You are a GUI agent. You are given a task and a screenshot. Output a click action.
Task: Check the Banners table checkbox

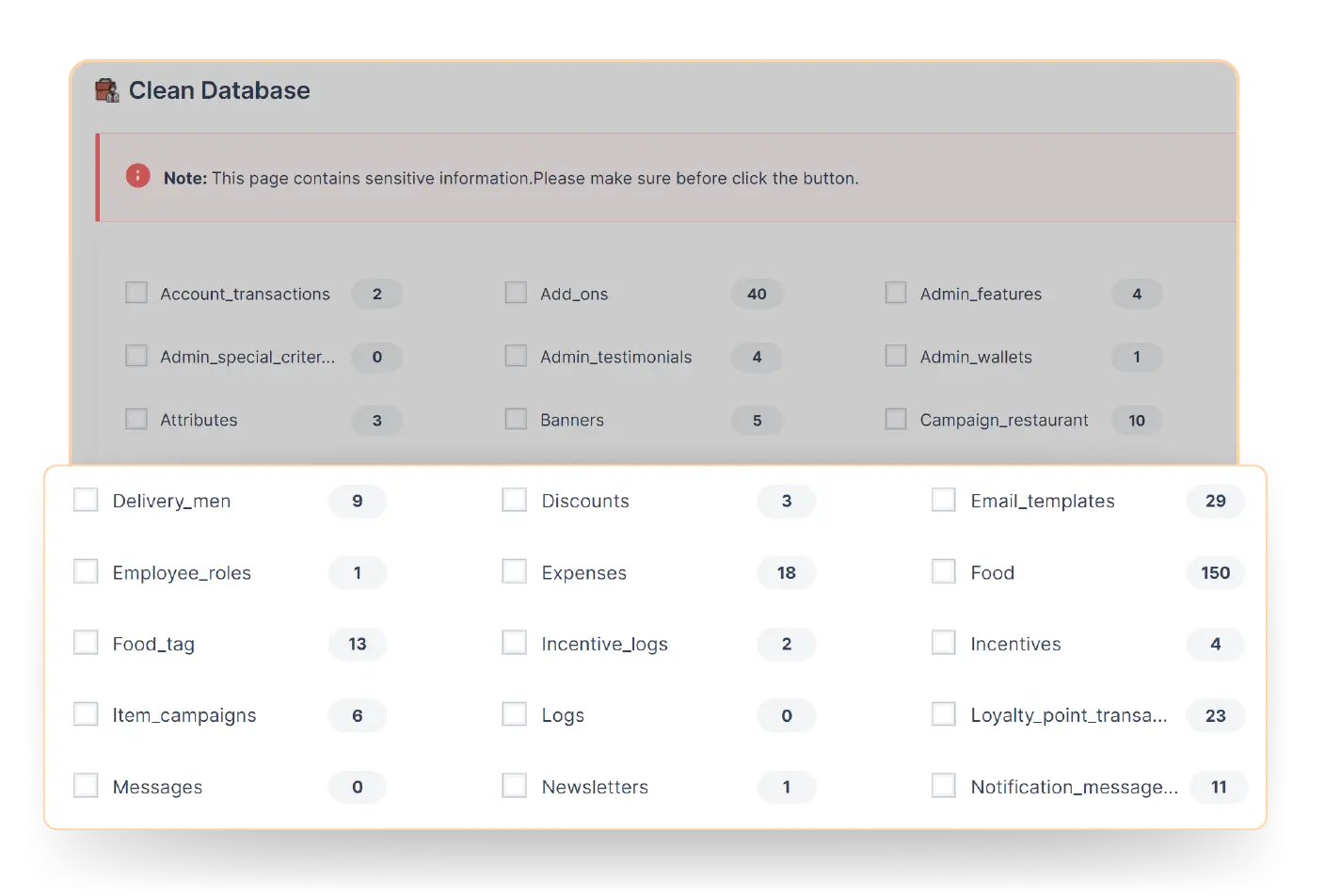click(x=516, y=419)
